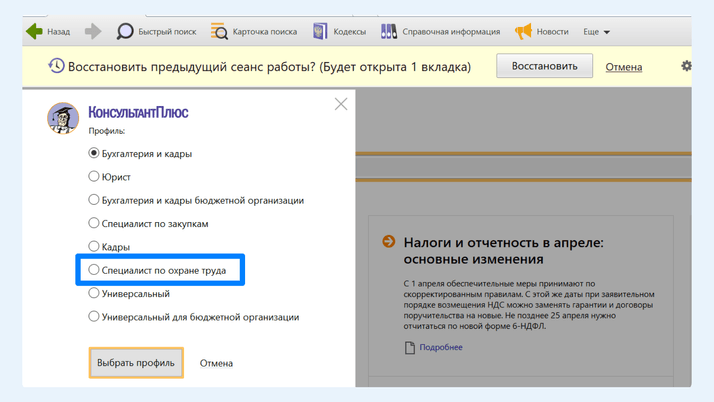Select the Кадры profile option
714x402 pixels.
coord(109,247)
